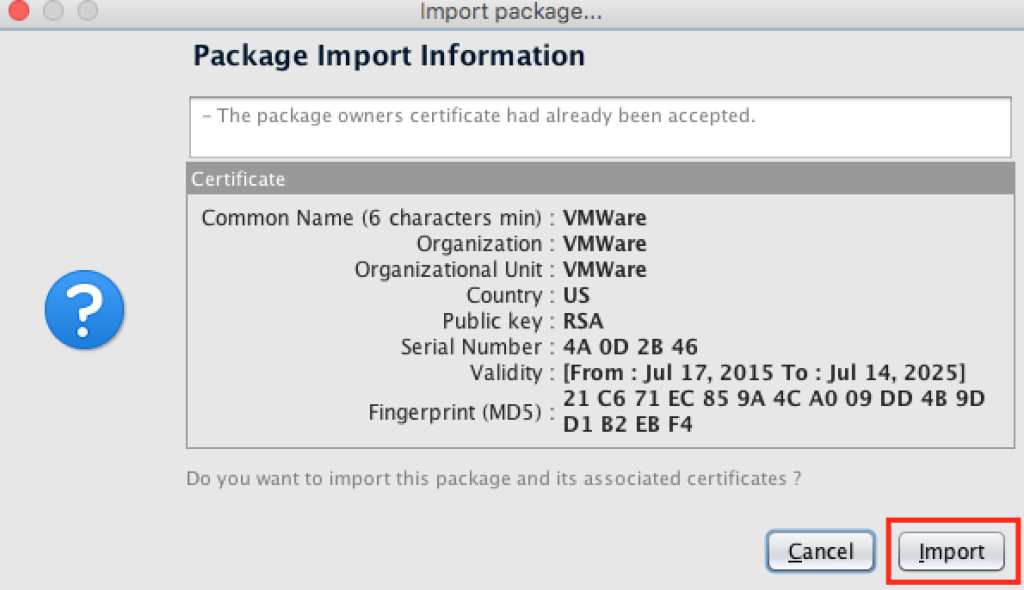Viewport: 1024px width, 590px height.
Task: Click the red close button
Action: (18, 12)
